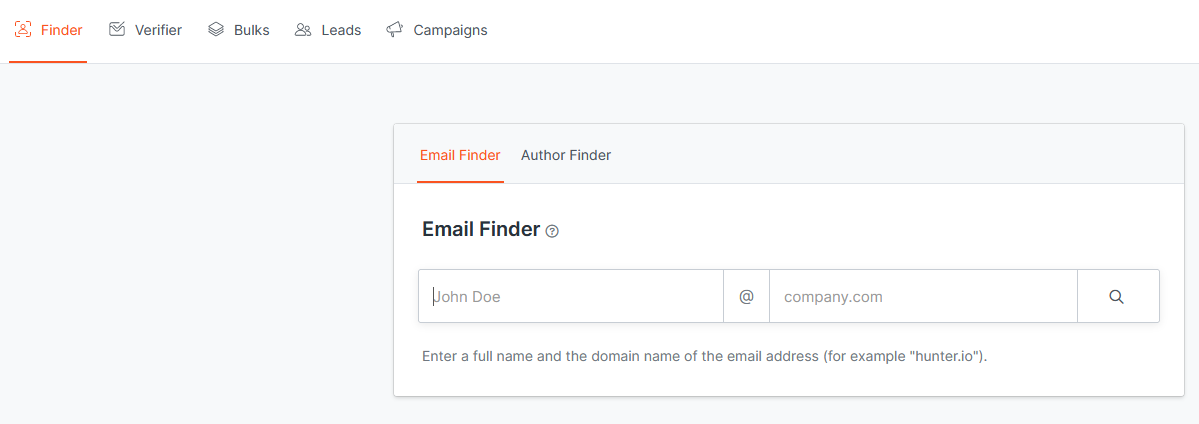The height and width of the screenshot is (424, 1199).
Task: Select the Email Finder tab
Action: tap(460, 155)
